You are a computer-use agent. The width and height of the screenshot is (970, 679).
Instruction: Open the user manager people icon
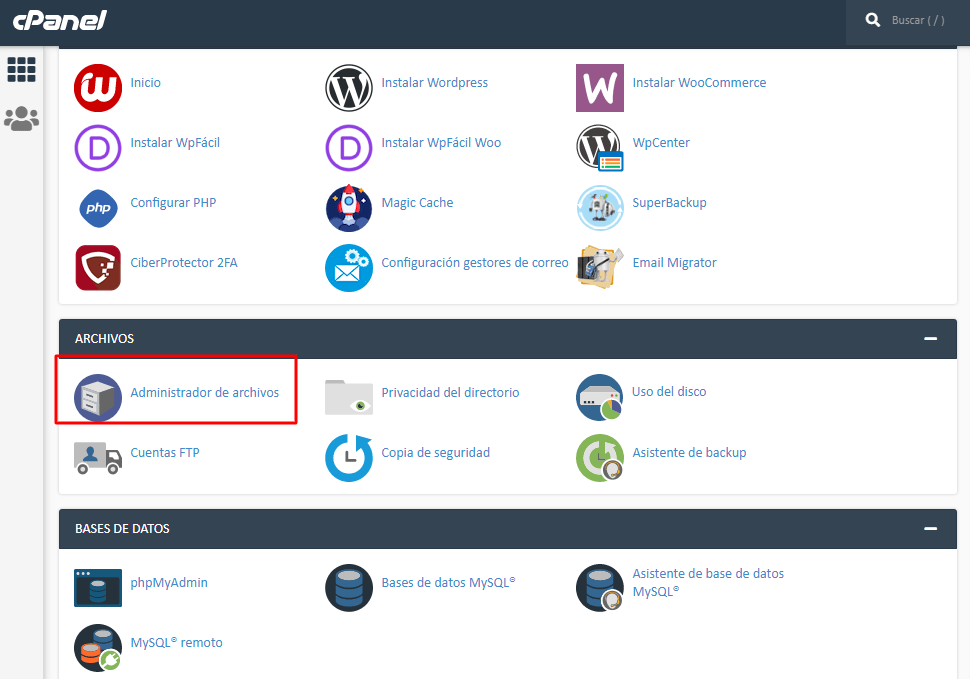tap(21, 118)
